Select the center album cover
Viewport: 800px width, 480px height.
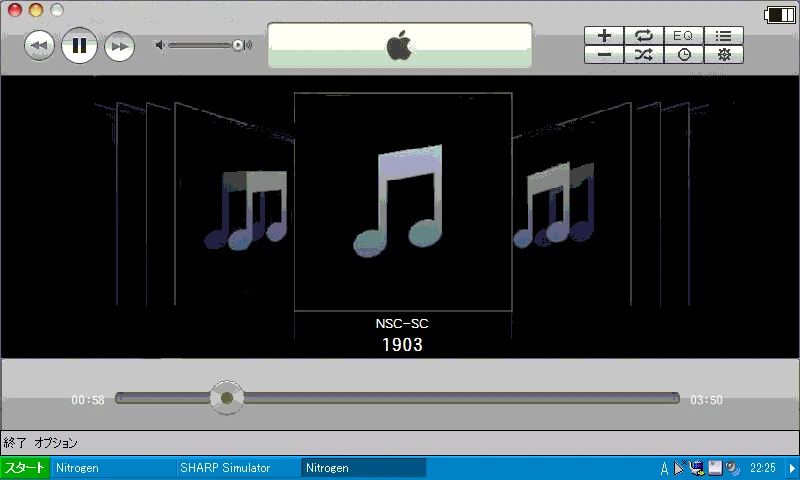coord(403,202)
